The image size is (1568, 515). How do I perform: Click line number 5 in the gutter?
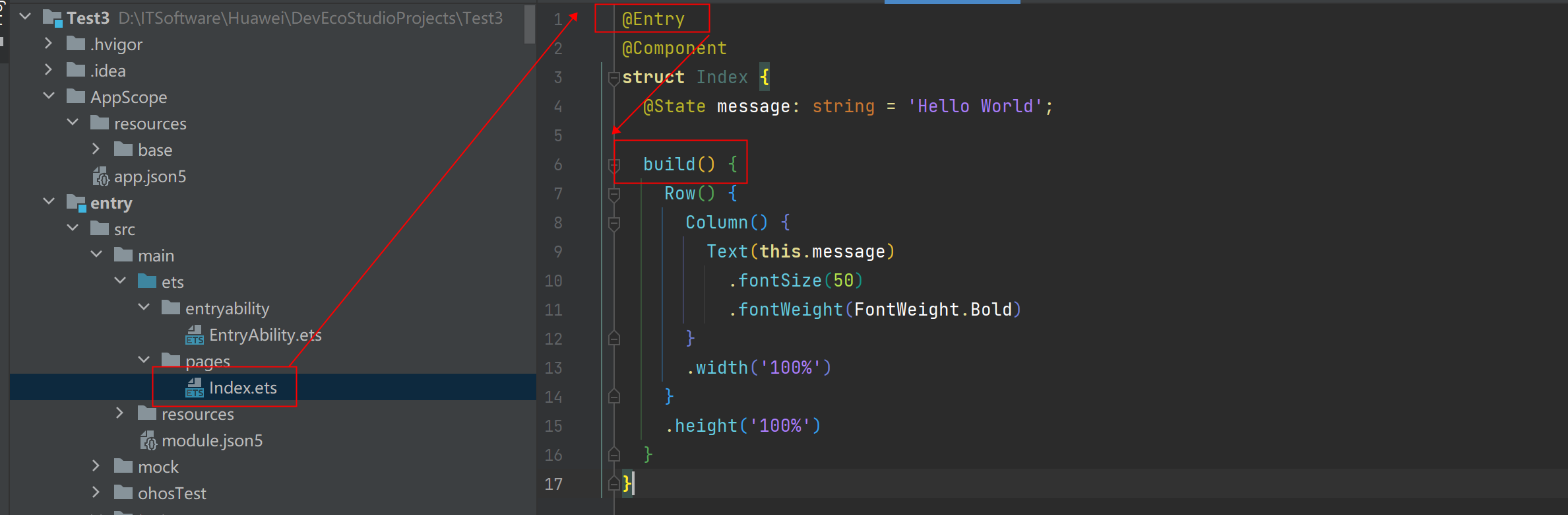pyautogui.click(x=558, y=135)
